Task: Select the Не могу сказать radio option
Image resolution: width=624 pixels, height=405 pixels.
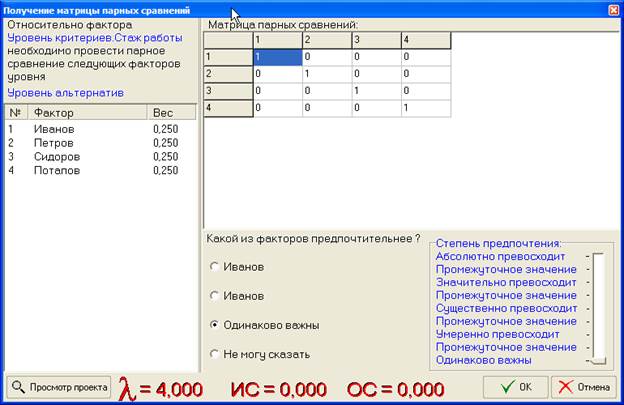Action: (215, 354)
